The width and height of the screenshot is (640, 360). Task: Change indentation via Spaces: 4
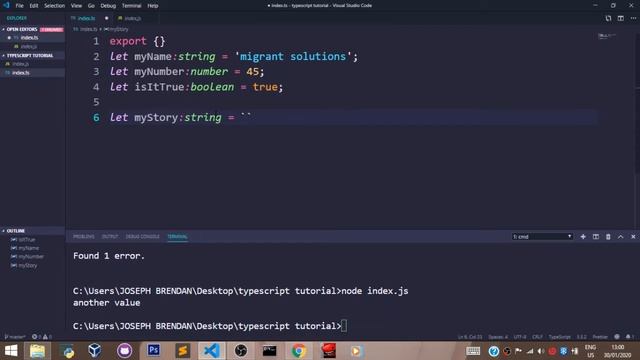pos(498,337)
